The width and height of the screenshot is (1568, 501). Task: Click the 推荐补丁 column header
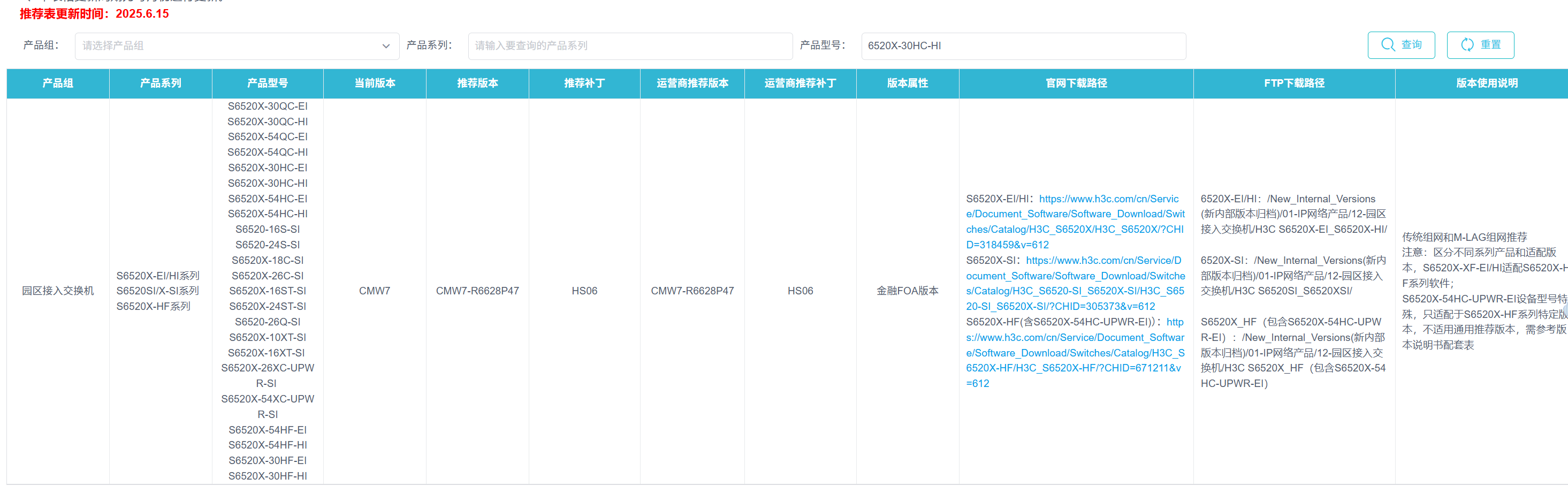(x=584, y=83)
